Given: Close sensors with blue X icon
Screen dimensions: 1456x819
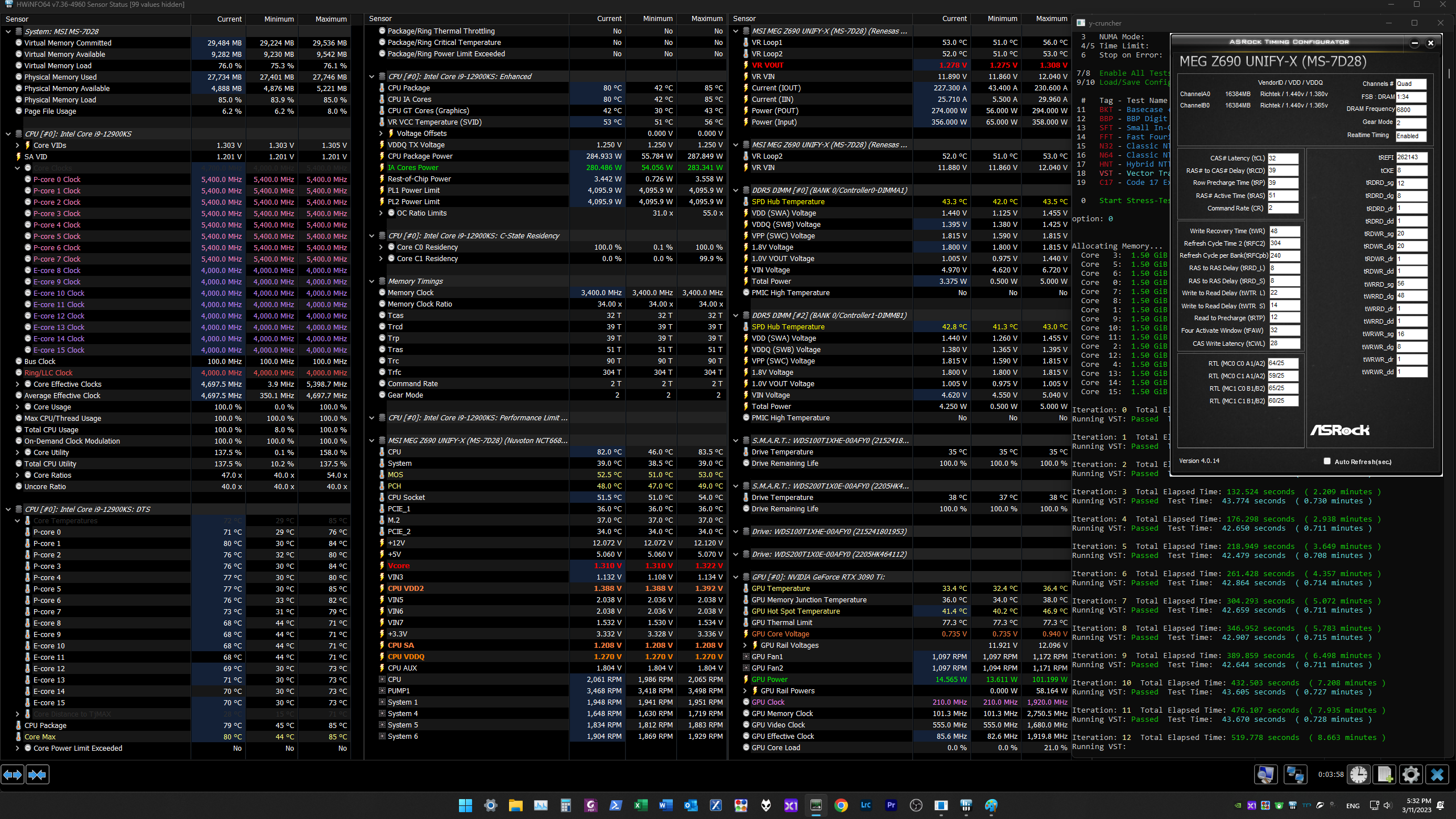Looking at the screenshot, I should [1437, 775].
